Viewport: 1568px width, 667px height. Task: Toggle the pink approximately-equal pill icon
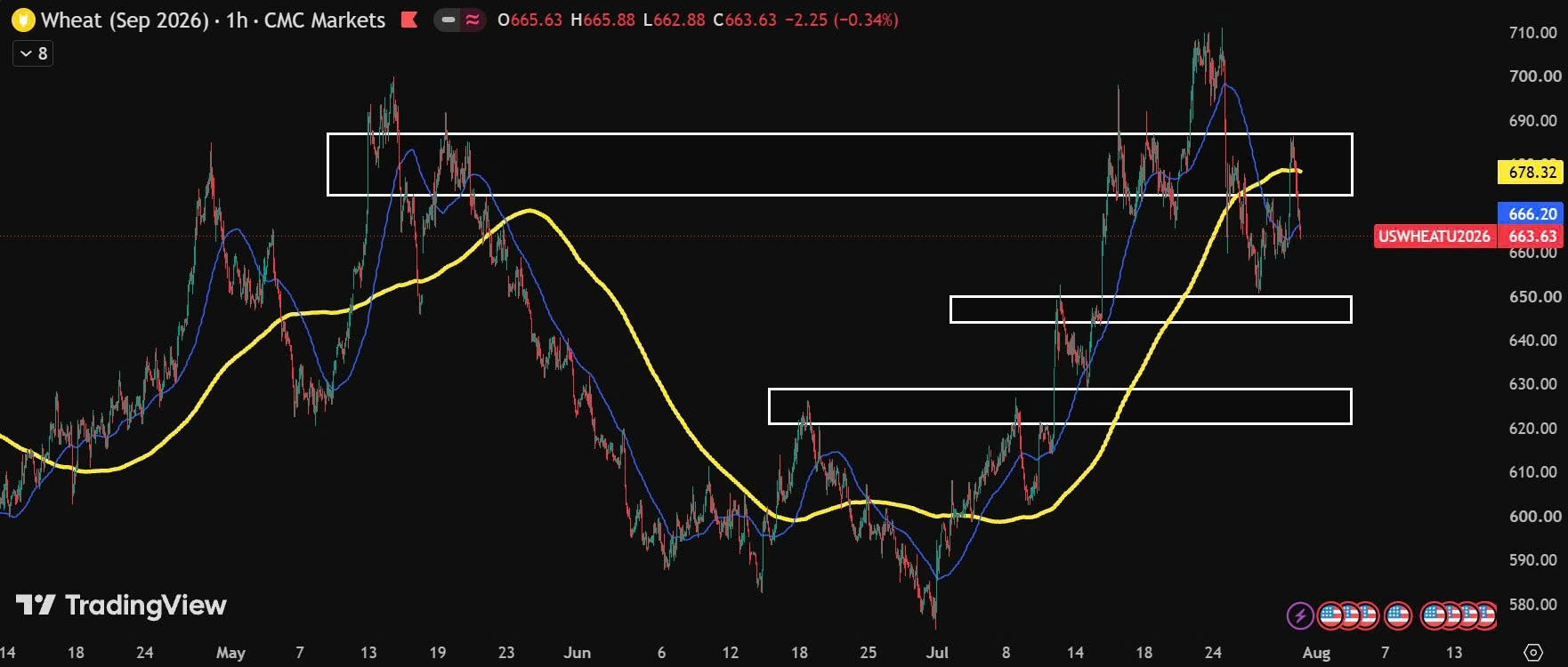[473, 20]
